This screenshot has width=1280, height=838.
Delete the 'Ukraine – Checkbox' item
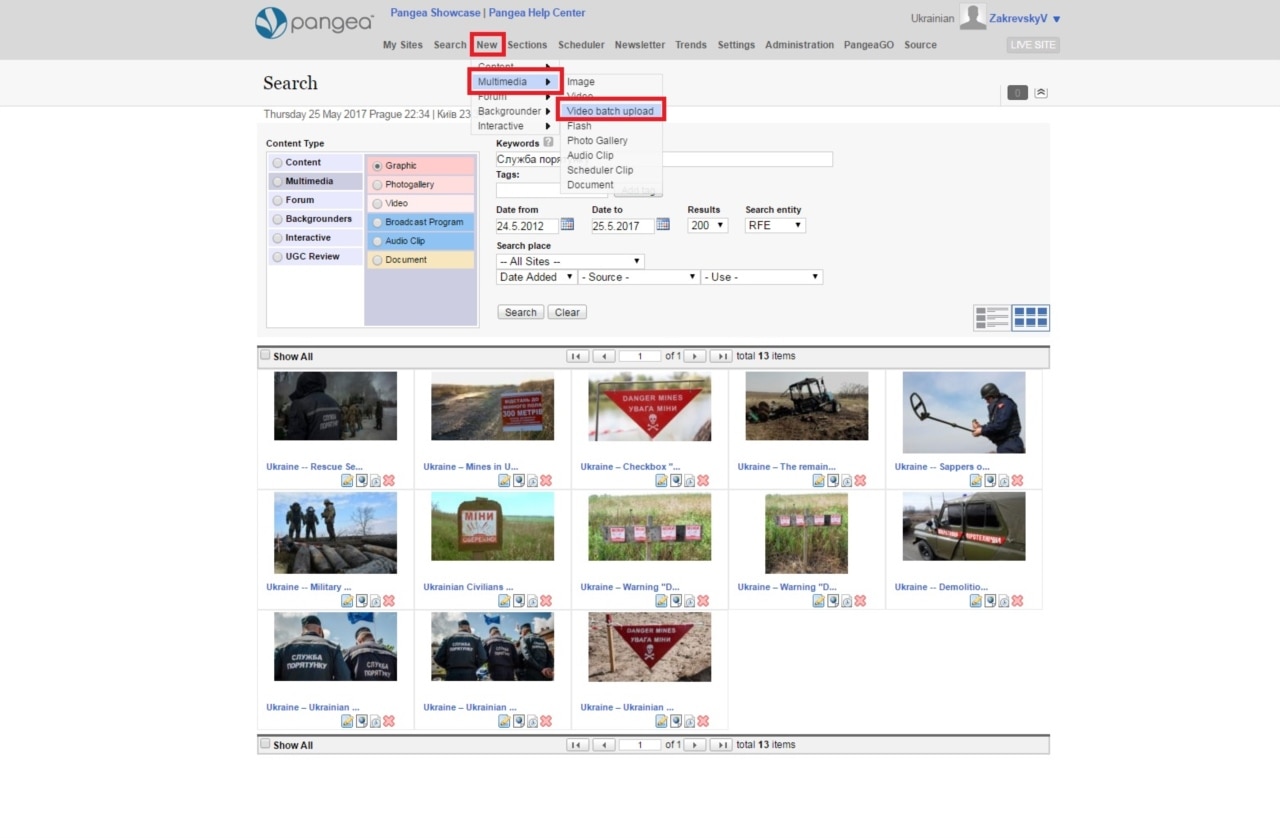click(703, 481)
